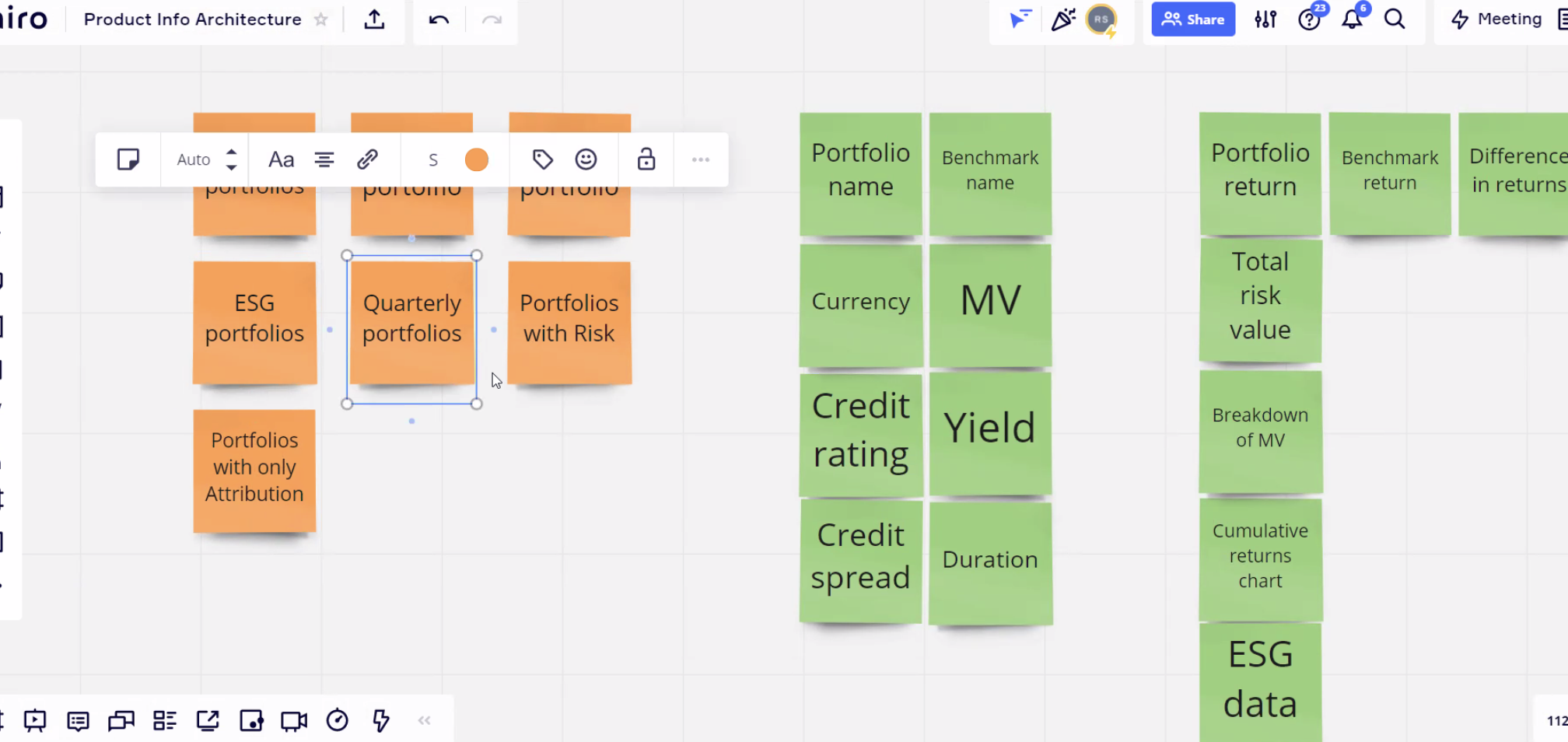Image resolution: width=1568 pixels, height=742 pixels.
Task: Click the export board upload icon
Action: pyautogui.click(x=374, y=19)
